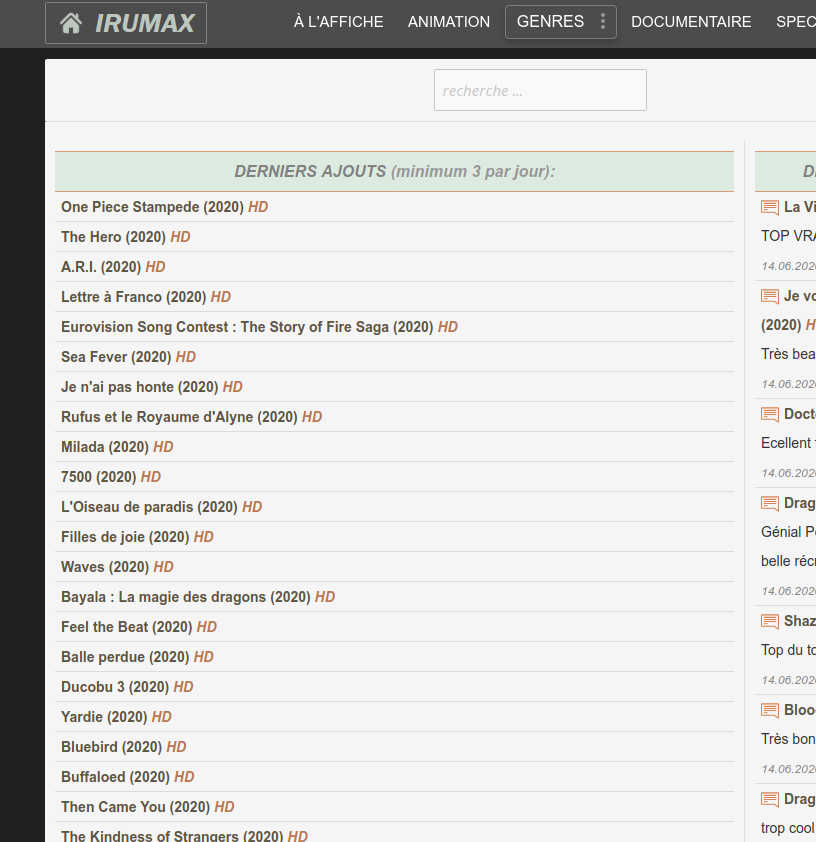Click comment icon next to La Vi
The height and width of the screenshot is (842, 816).
[x=770, y=207]
